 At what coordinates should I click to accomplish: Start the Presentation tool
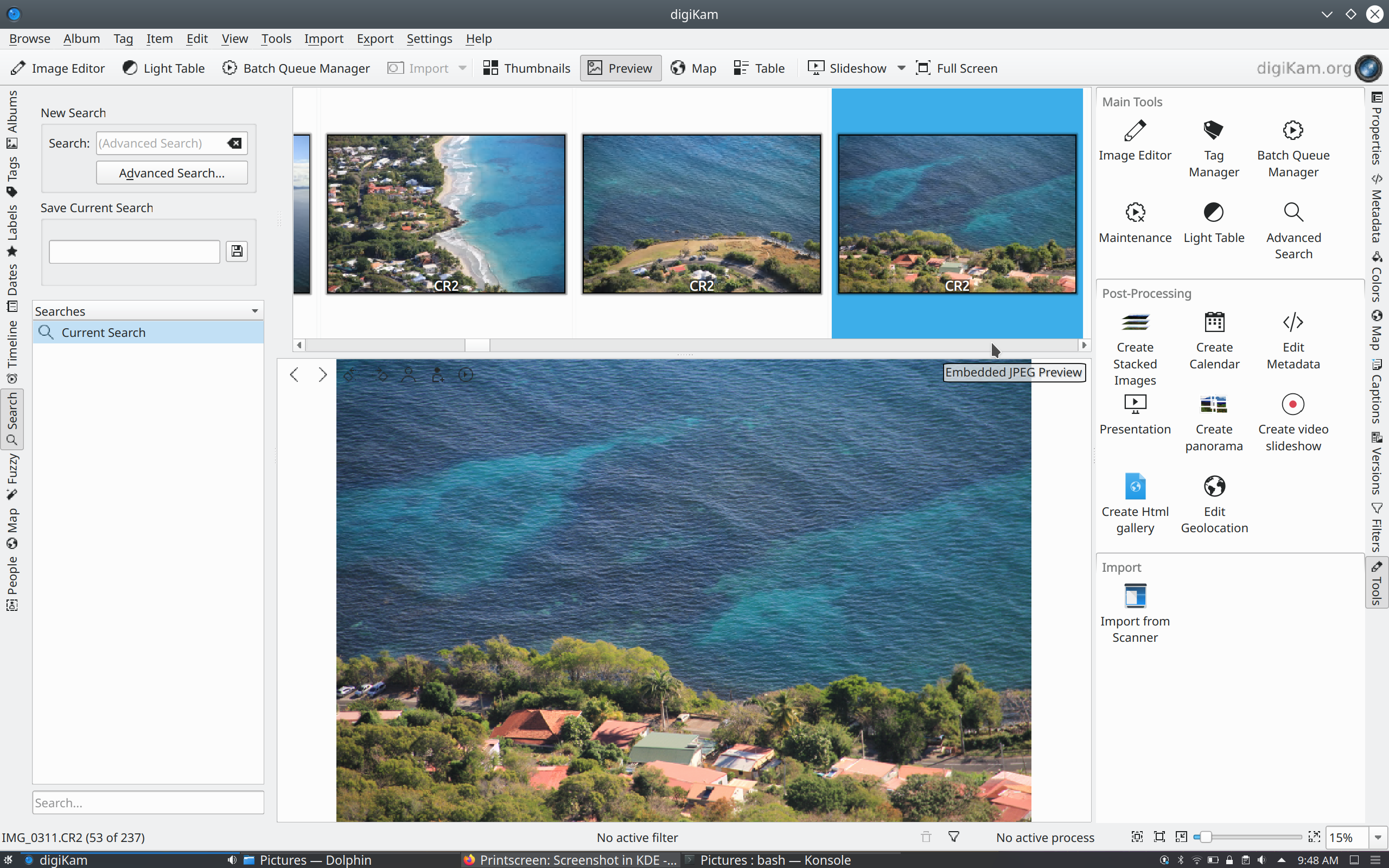(x=1135, y=414)
